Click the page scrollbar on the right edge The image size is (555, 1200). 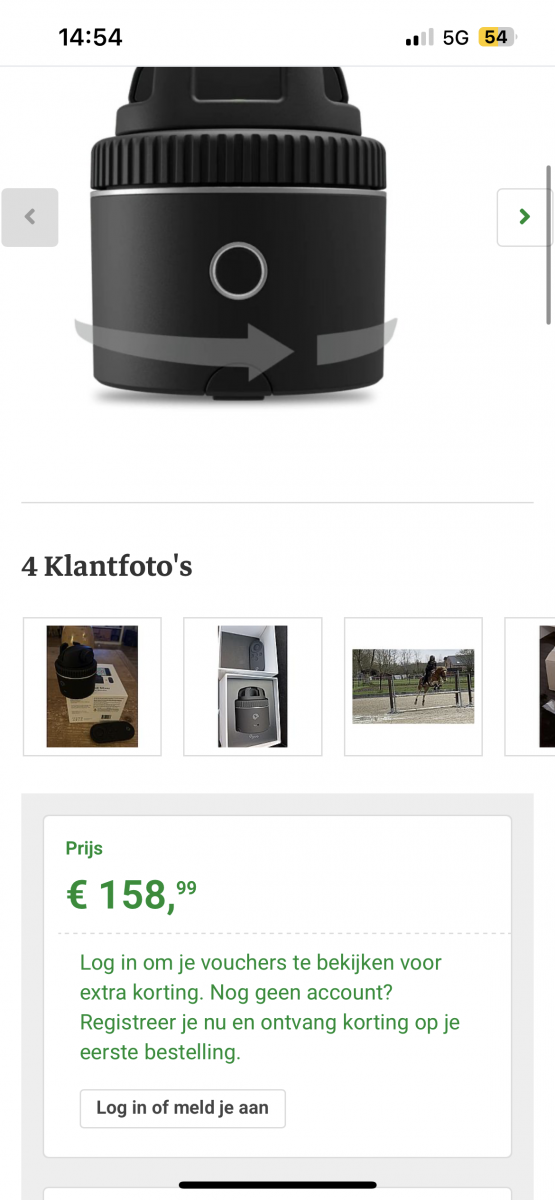click(x=548, y=245)
